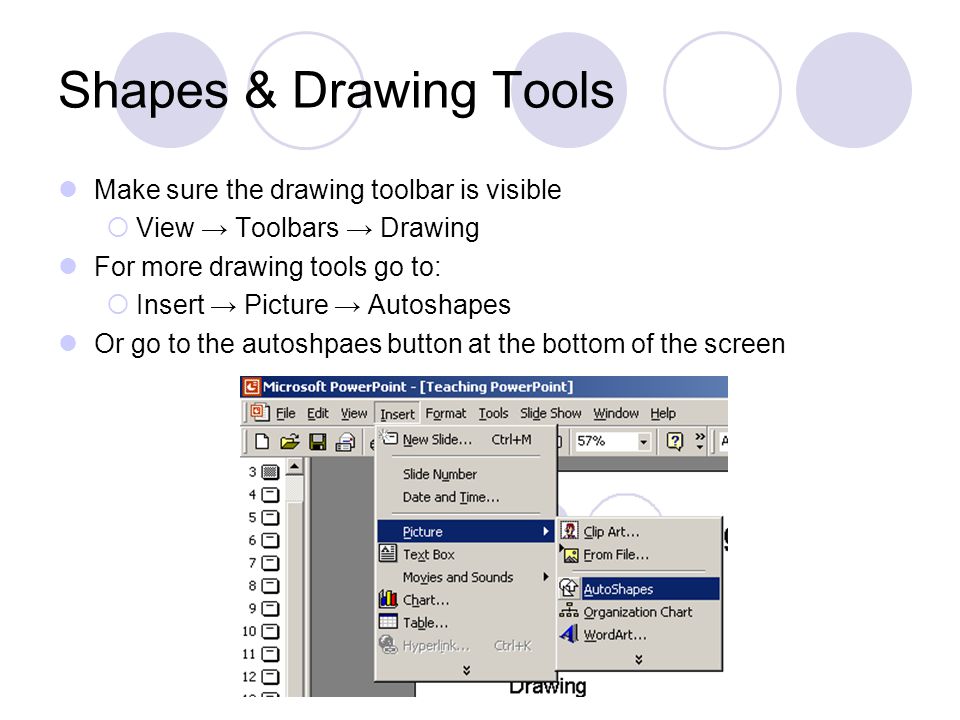Open the View menu

[x=354, y=414]
